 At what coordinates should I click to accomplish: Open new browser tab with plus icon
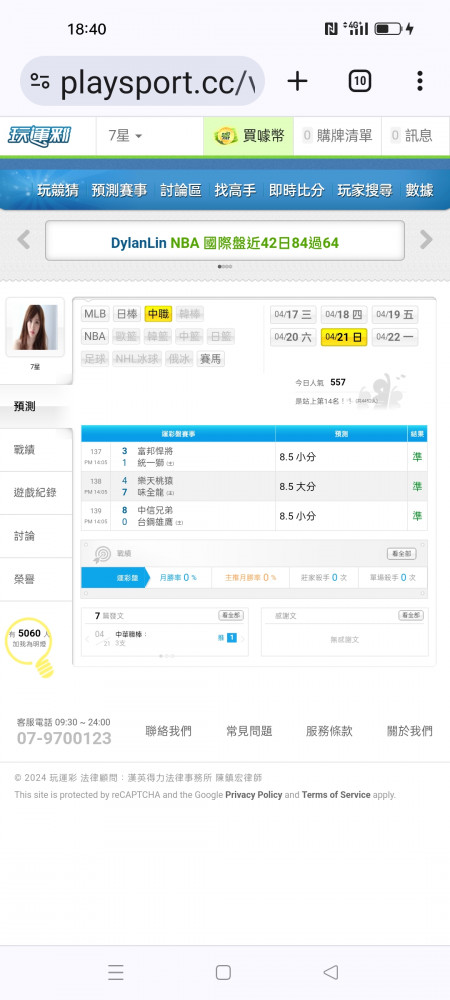pos(297,81)
